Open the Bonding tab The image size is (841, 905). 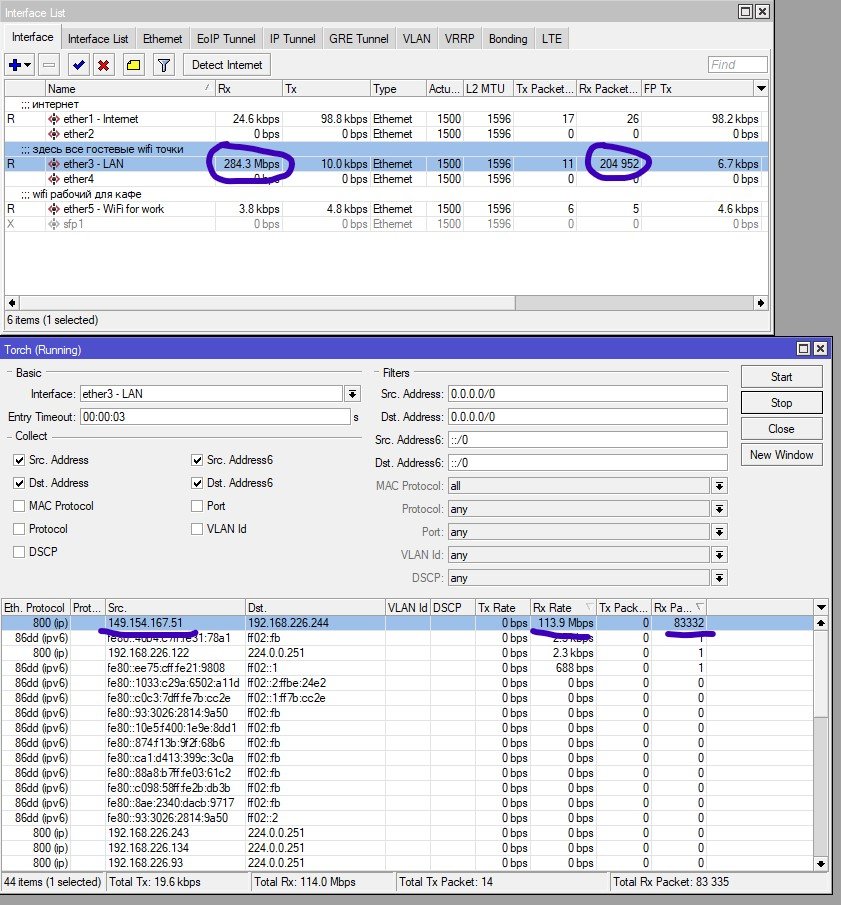508,39
